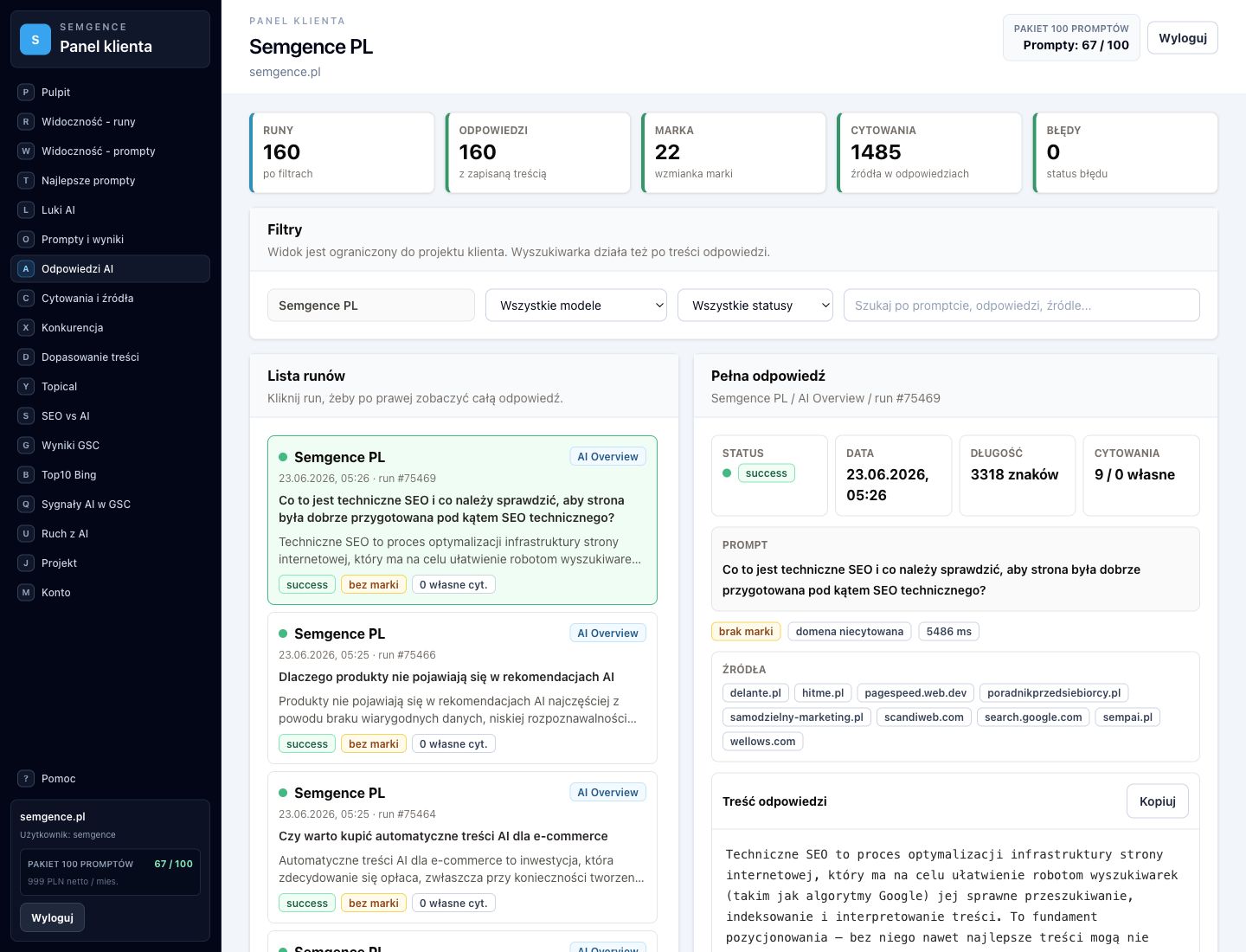Image resolution: width=1246 pixels, height=952 pixels.
Task: Click the poradnikprzedsiebiorcy.pl source chip
Action: point(1054,693)
